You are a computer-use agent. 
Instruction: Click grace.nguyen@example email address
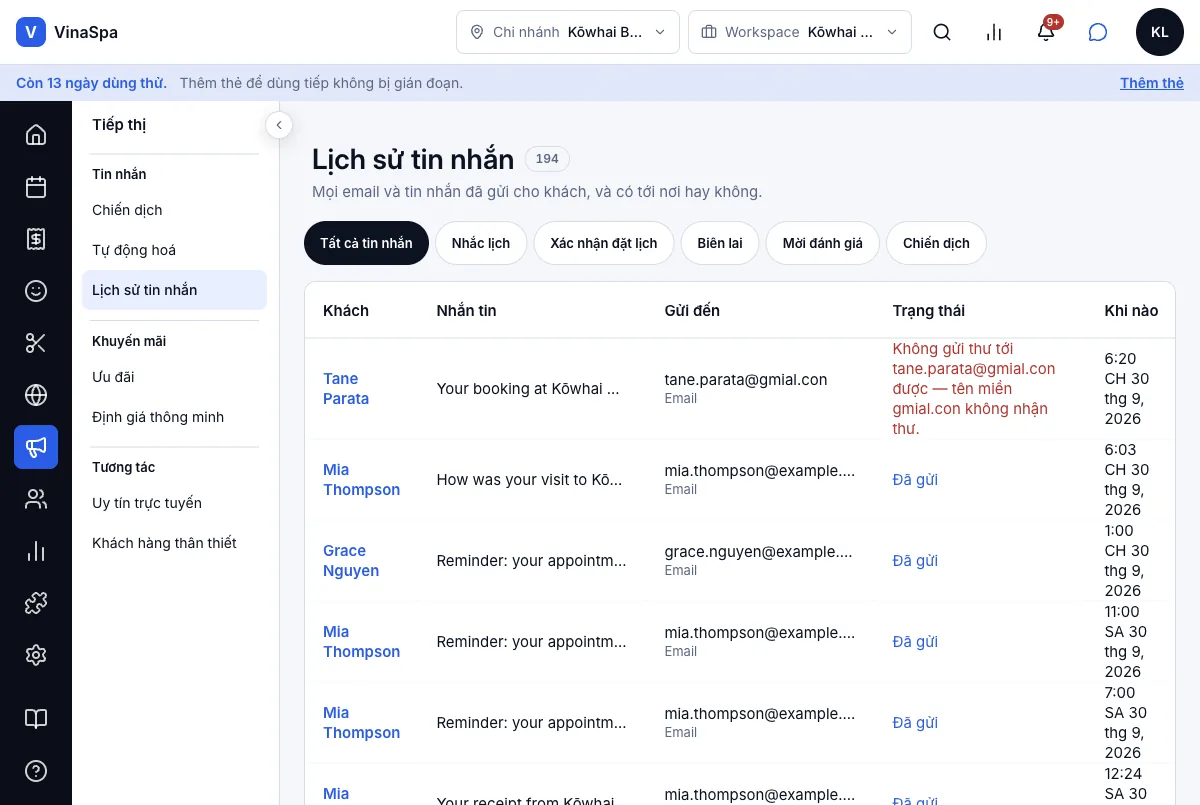pyautogui.click(x=760, y=551)
